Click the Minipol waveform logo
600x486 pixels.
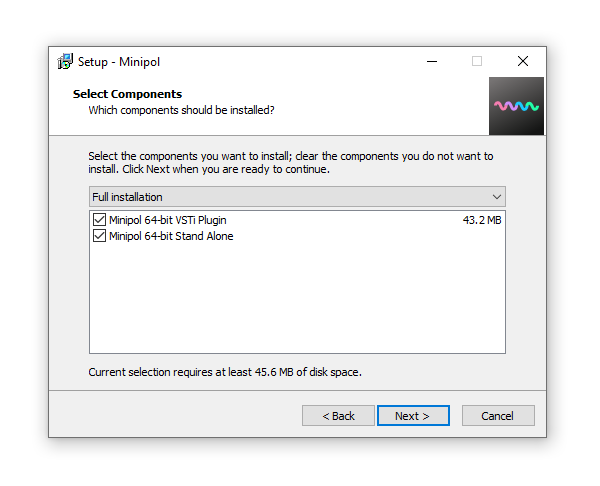coord(516,106)
